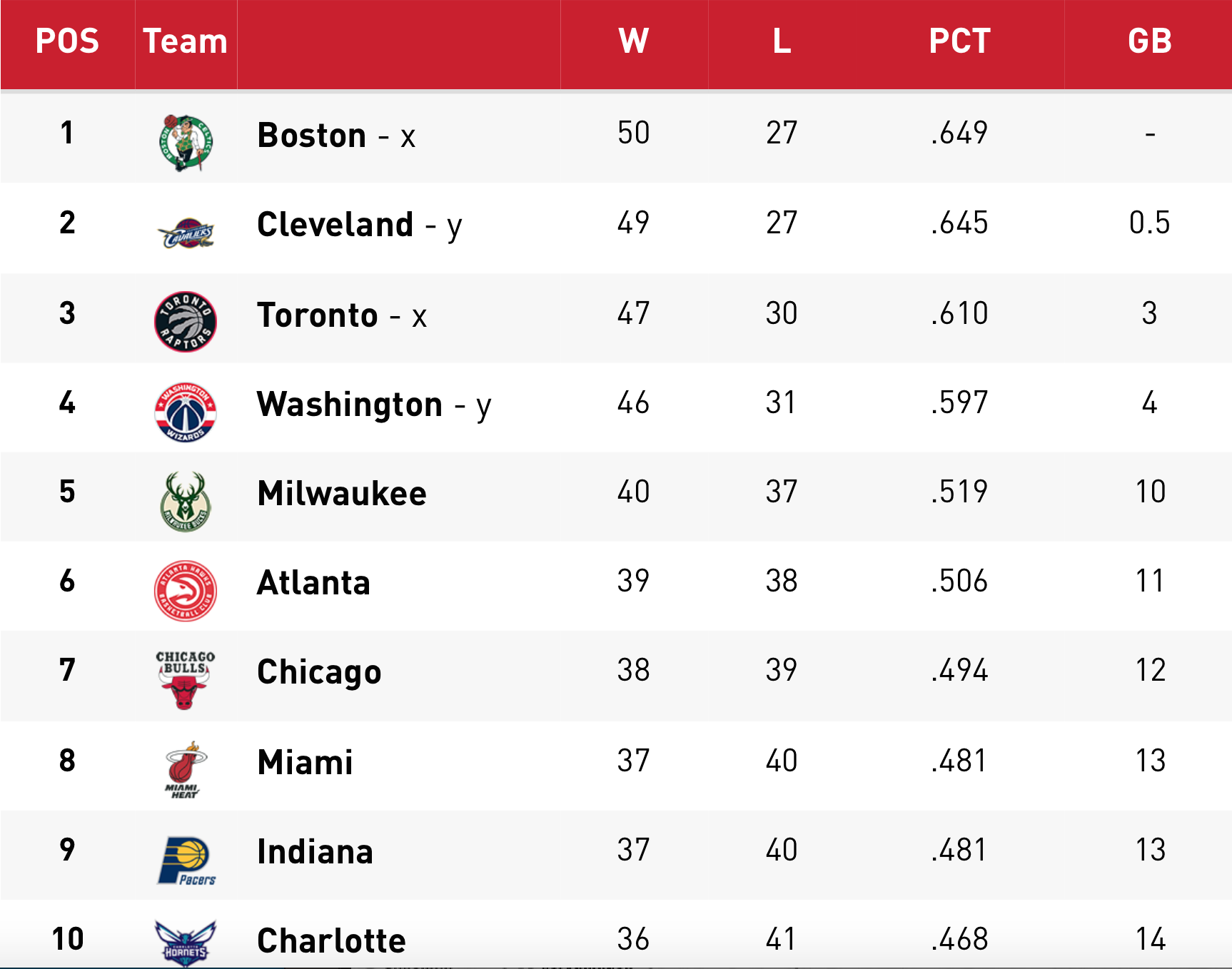
Task: Click the Charlotte team name
Action: pyautogui.click(x=331, y=940)
